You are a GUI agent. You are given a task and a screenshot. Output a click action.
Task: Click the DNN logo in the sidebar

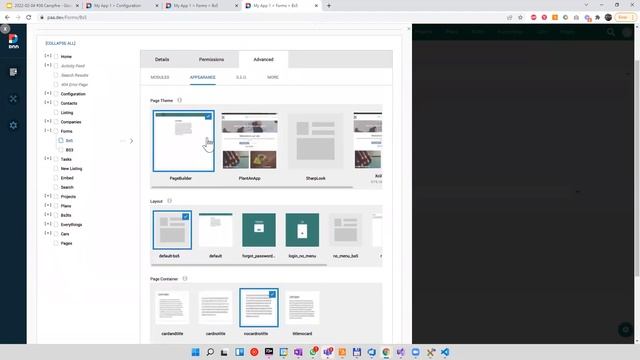[x=13, y=41]
